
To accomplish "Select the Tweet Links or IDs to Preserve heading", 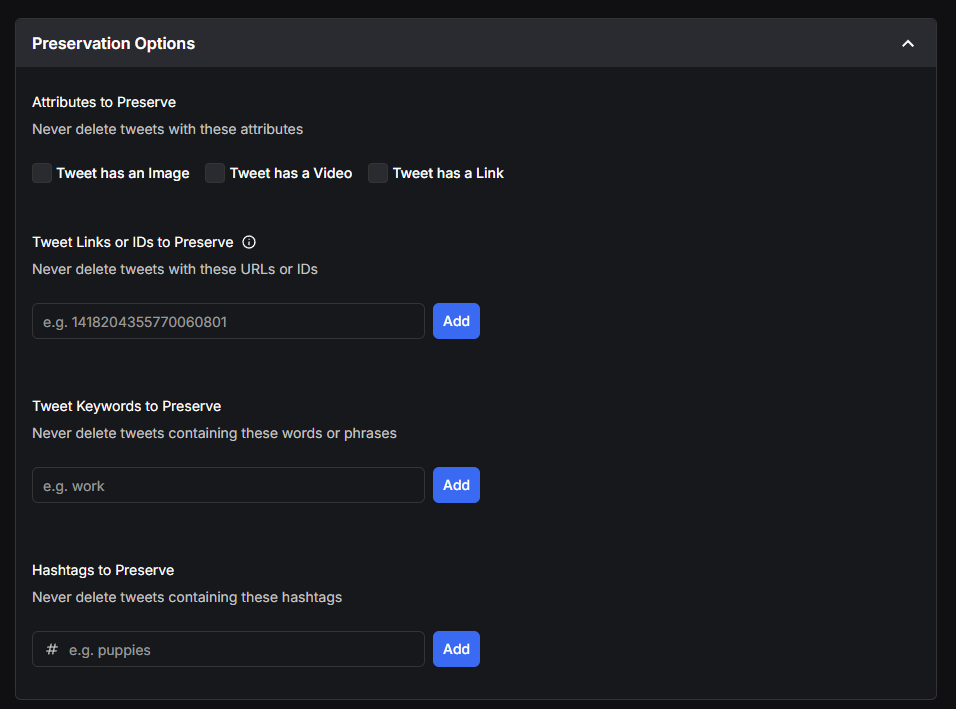I will [132, 242].
